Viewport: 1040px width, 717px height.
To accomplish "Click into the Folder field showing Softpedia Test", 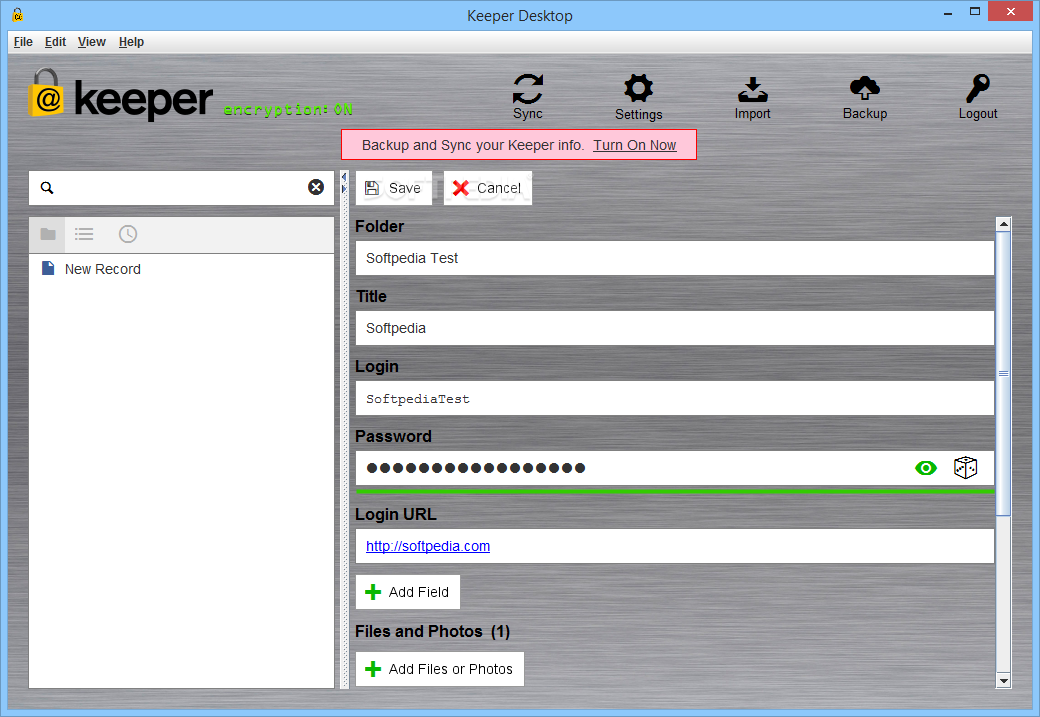I will tap(675, 258).
